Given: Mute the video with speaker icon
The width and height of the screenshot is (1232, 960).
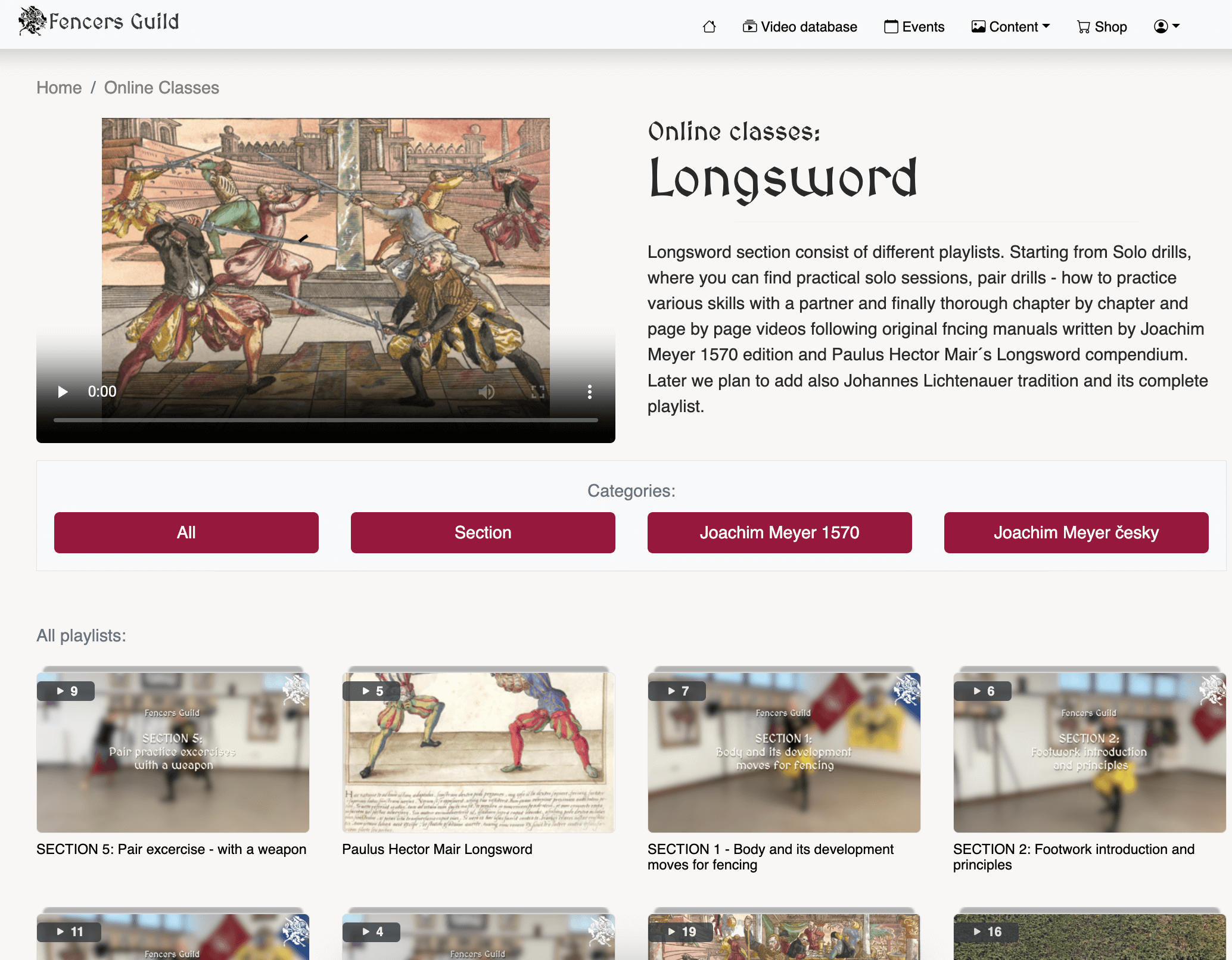Looking at the screenshot, I should tap(486, 391).
